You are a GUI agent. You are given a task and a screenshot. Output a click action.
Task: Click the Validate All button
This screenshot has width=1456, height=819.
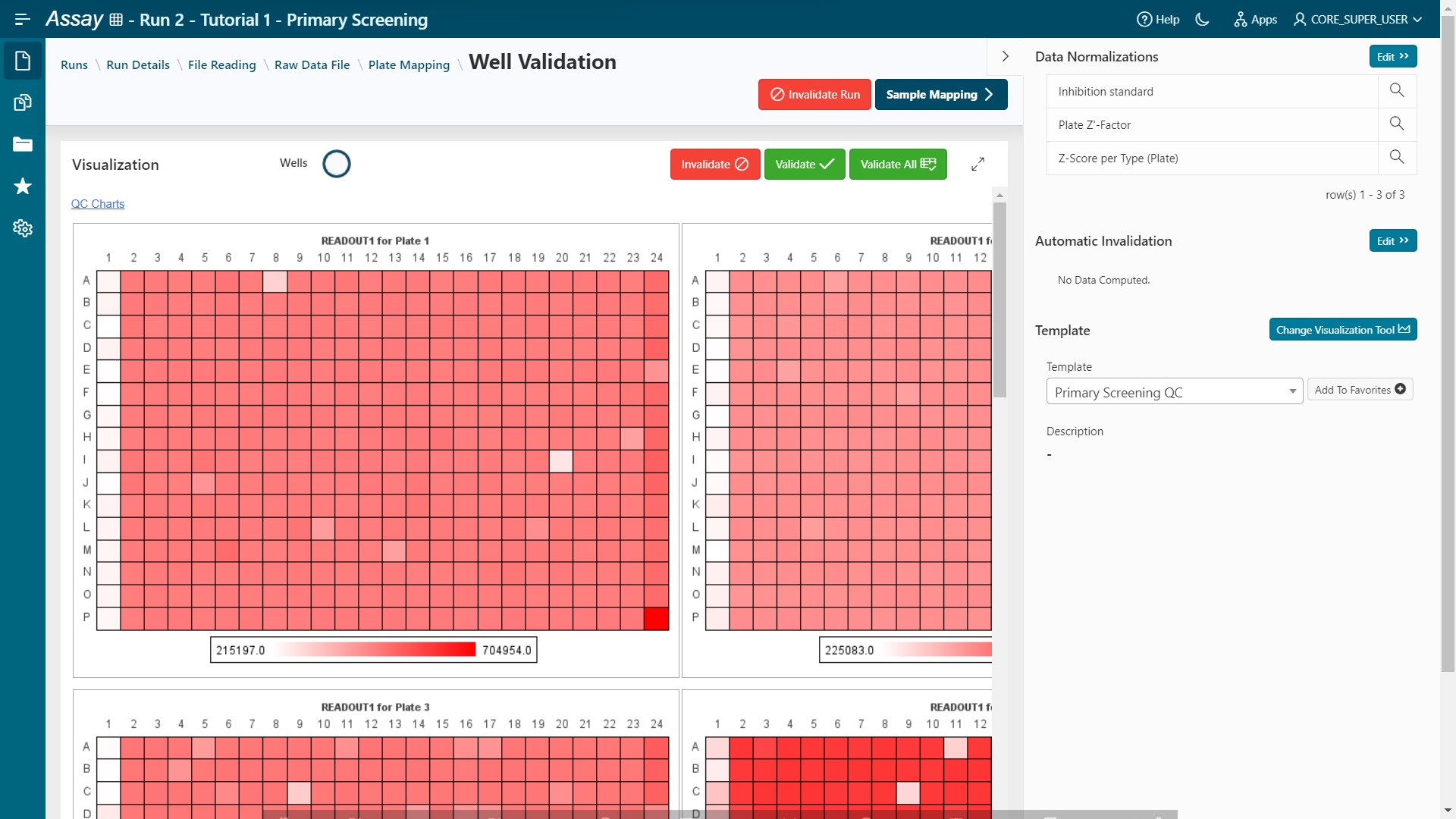click(898, 165)
